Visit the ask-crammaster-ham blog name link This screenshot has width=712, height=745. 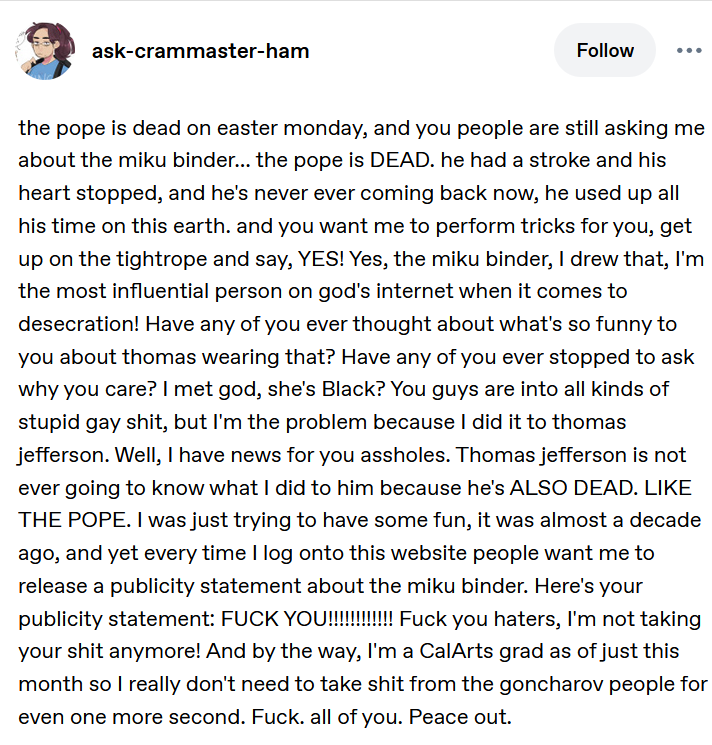coord(200,51)
